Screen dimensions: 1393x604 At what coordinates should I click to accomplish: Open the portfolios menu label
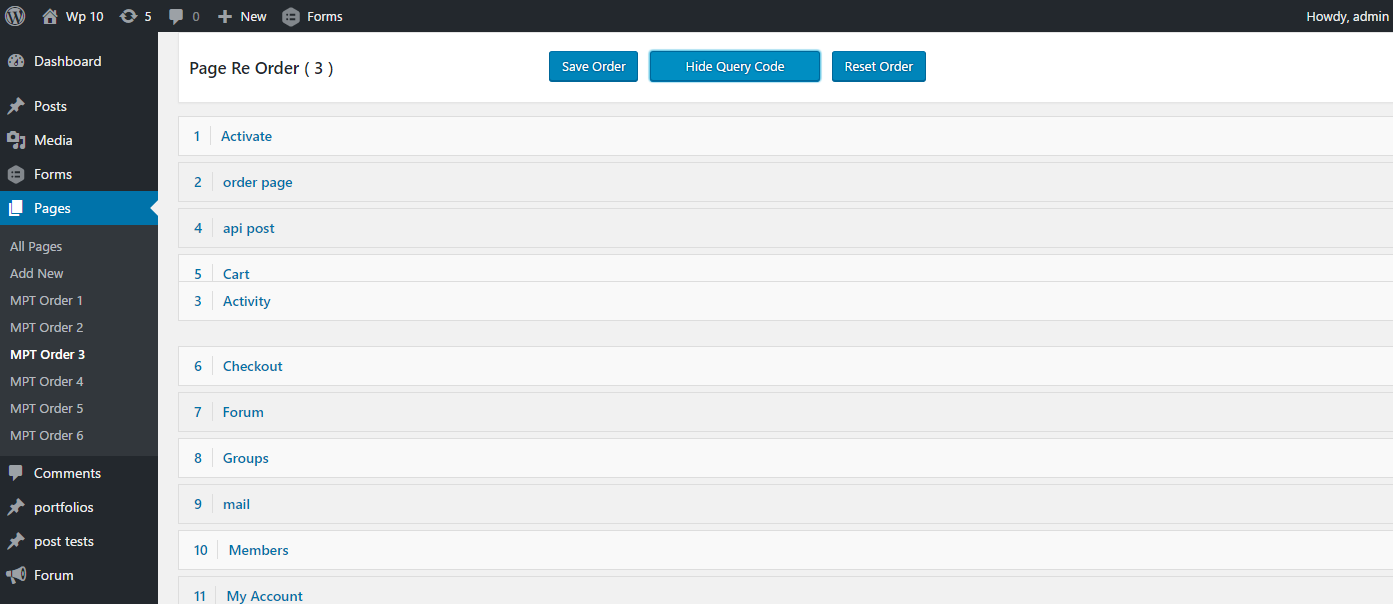click(63, 507)
